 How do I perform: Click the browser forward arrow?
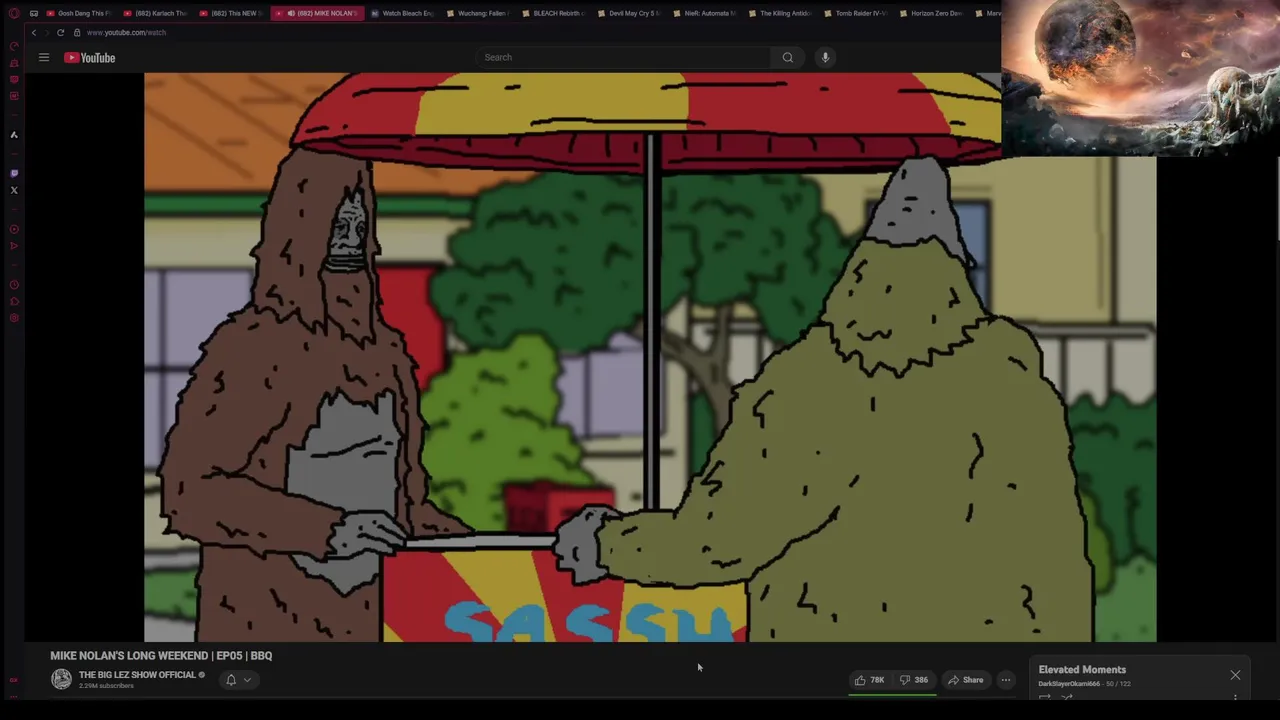(x=46, y=32)
